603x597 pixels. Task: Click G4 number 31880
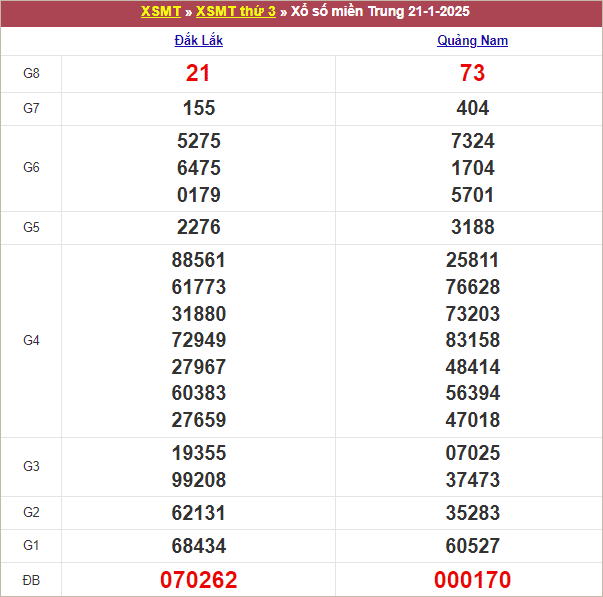[199, 314]
